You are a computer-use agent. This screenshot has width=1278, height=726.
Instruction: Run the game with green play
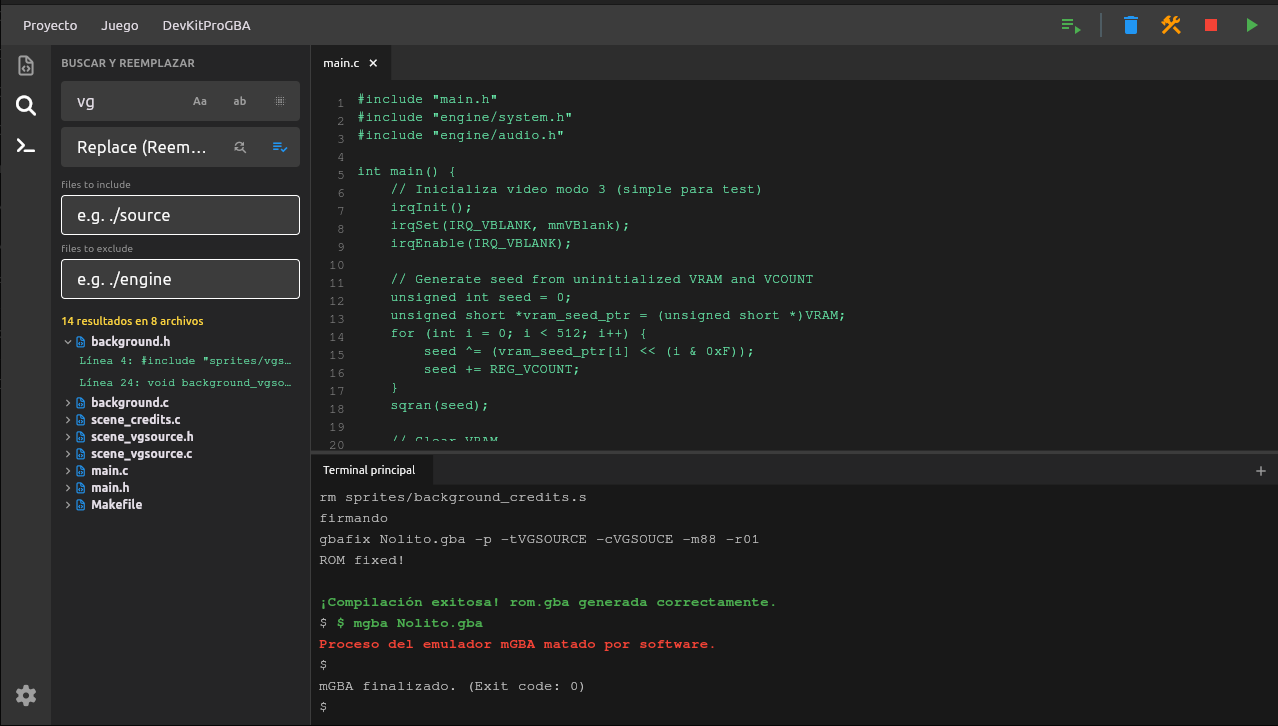click(x=1252, y=25)
